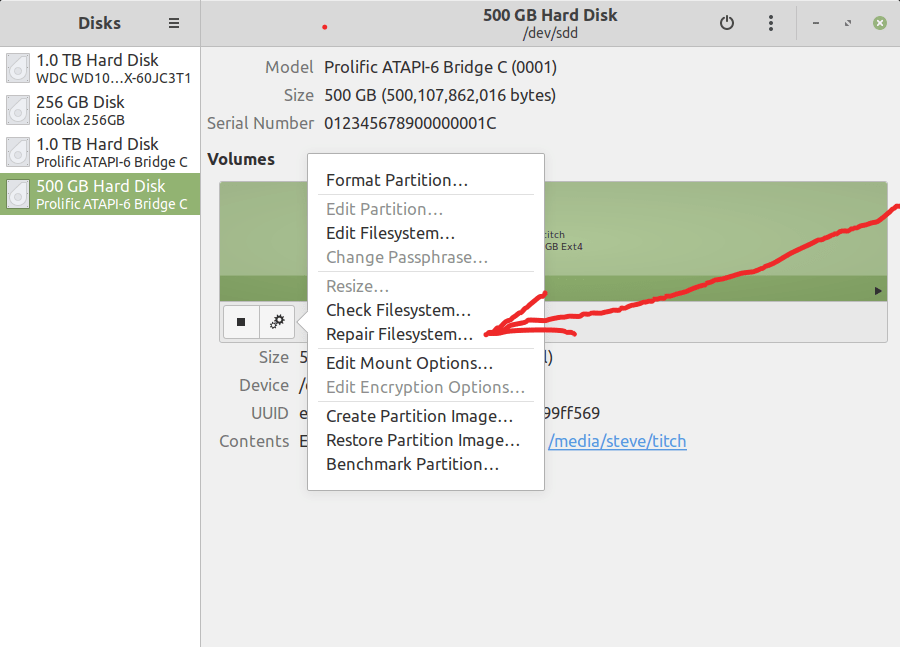The height and width of the screenshot is (647, 900).
Task: Unmount the partition with the square icon
Action: pyautogui.click(x=240, y=321)
